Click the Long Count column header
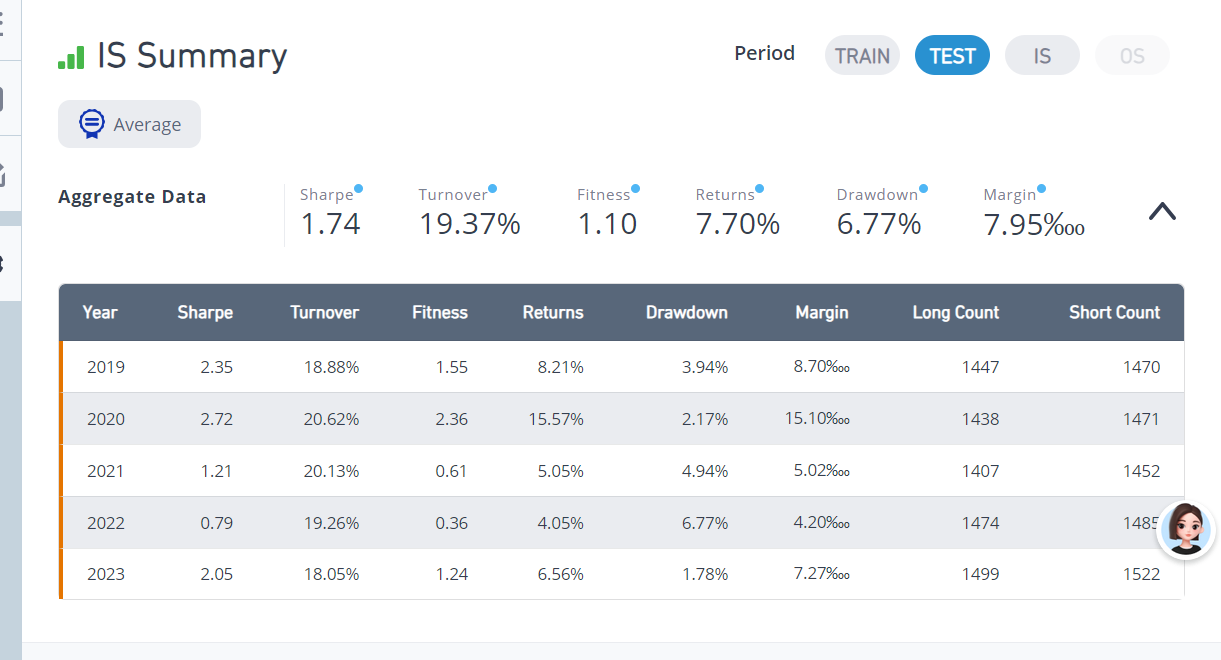This screenshot has width=1221, height=660. pos(955,312)
